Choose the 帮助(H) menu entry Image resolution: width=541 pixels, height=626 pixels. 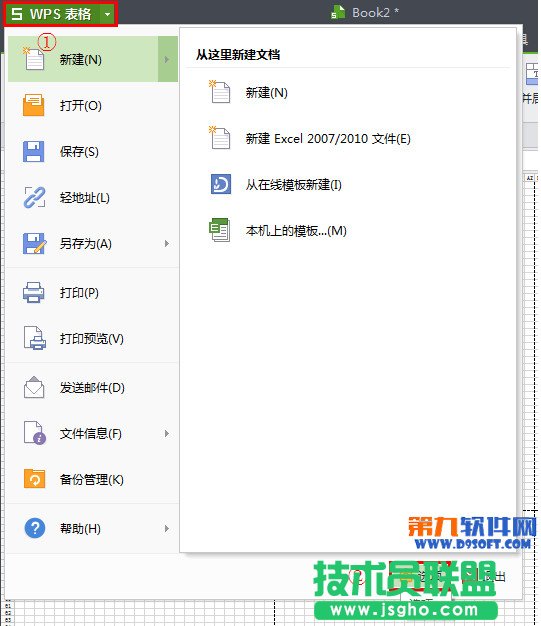coord(83,528)
